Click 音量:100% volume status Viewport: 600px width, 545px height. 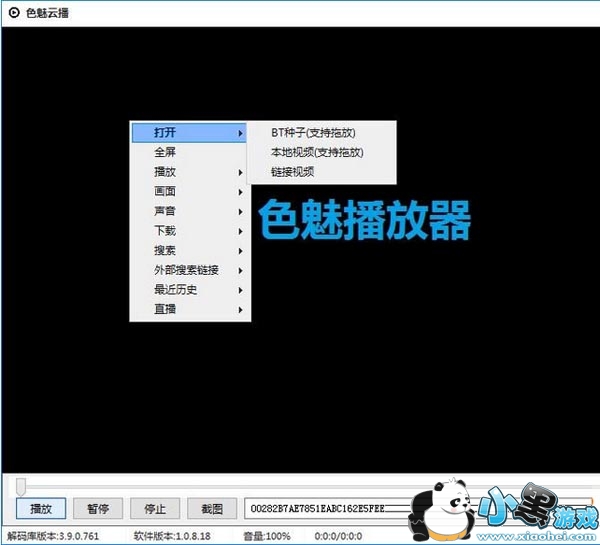pos(267,536)
